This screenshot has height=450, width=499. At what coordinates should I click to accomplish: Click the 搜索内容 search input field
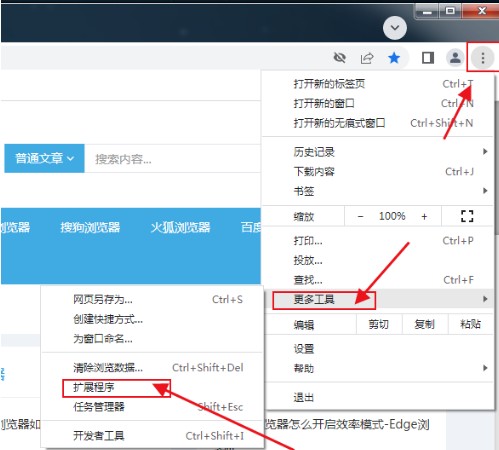point(172,159)
